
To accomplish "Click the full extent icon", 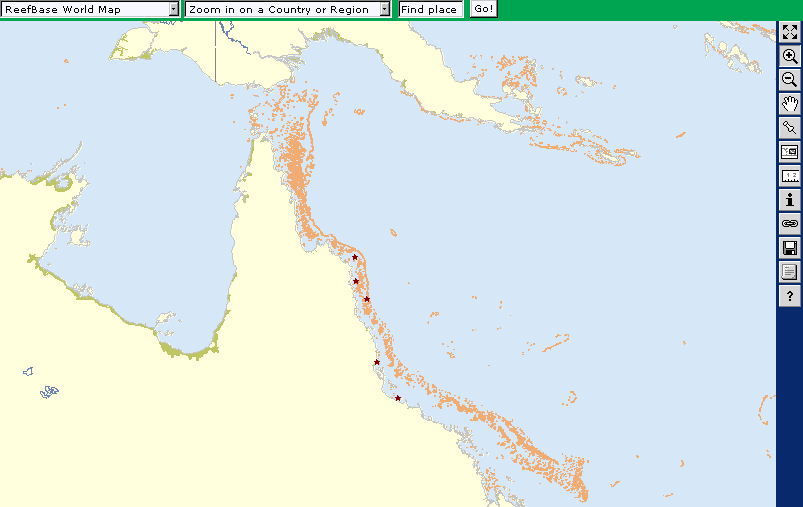I will point(789,33).
